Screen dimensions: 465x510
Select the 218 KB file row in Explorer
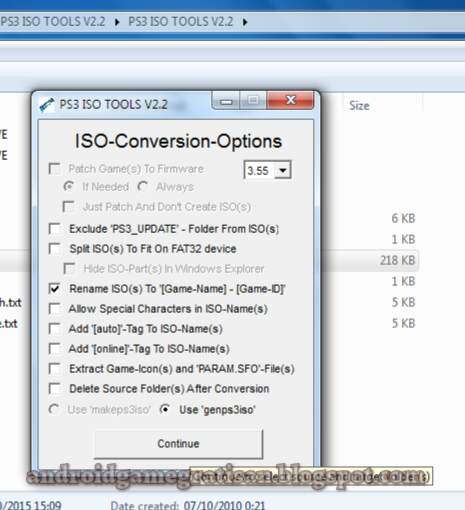point(397,260)
